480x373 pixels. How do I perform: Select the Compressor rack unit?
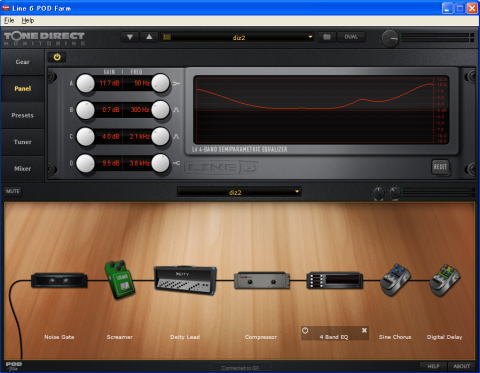pos(262,280)
